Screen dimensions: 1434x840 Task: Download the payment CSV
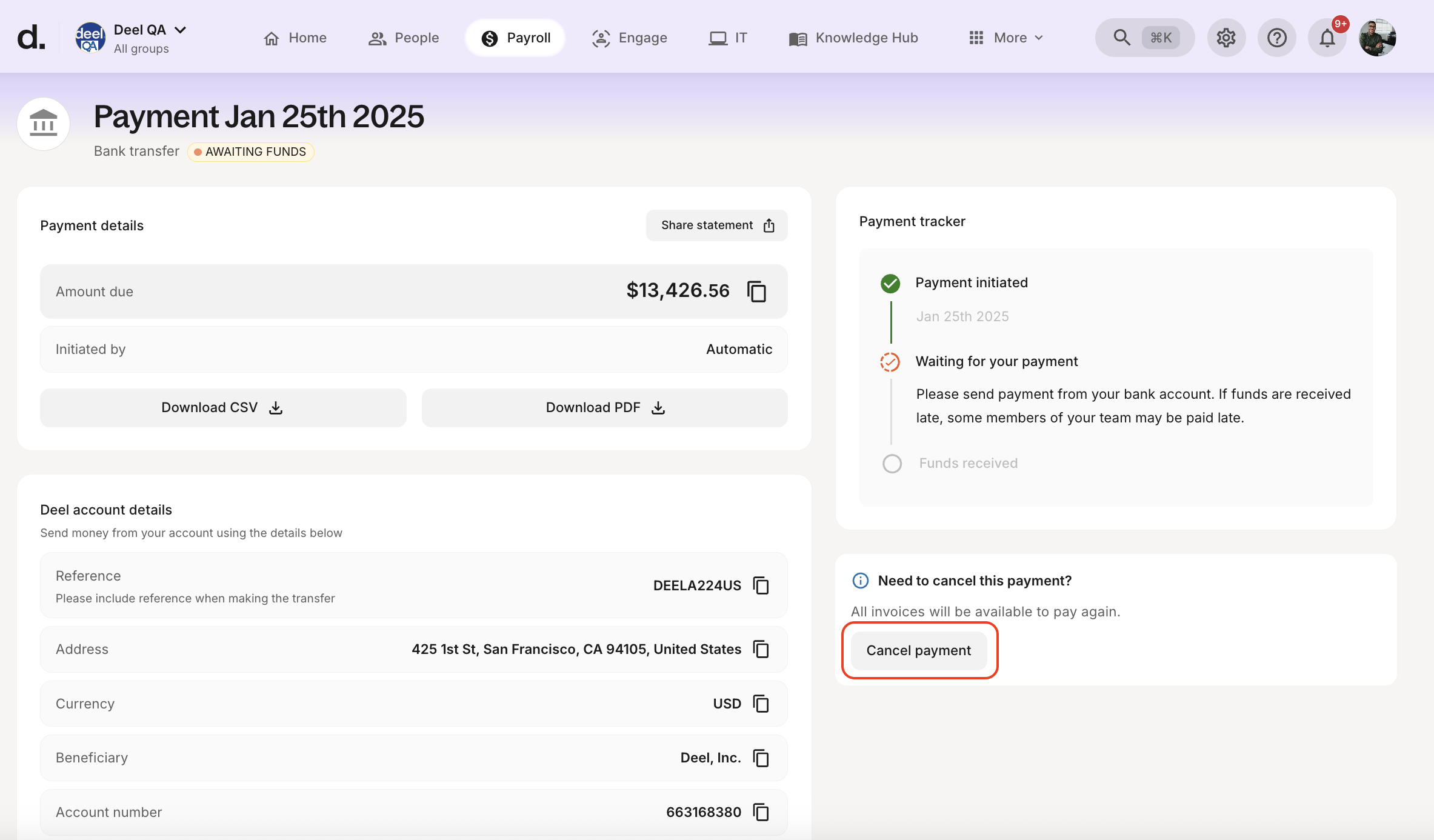tap(222, 408)
